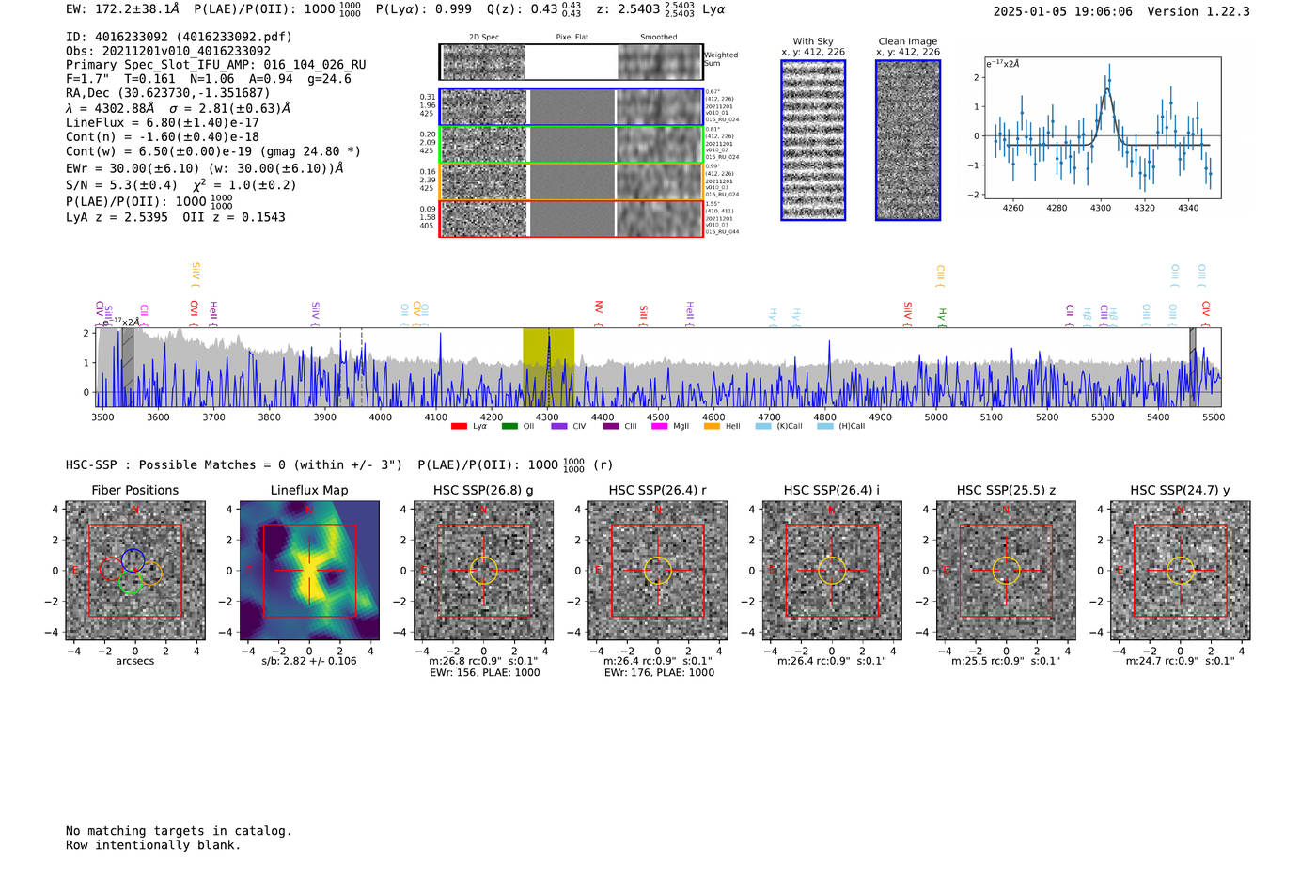Select the 'Q(z): 0.43' header value
Image resolution: width=1316 pixels, height=896 pixels.
pos(522,9)
